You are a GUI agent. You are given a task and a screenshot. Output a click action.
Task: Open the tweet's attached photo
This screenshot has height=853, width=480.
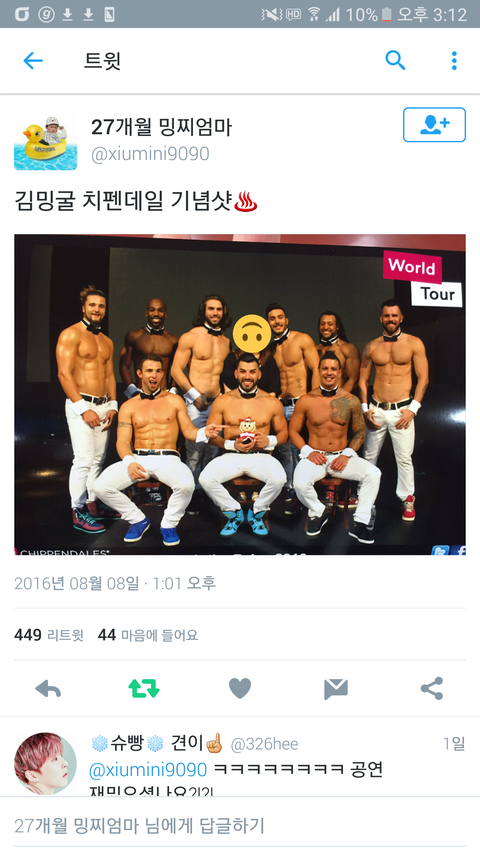[x=240, y=394]
